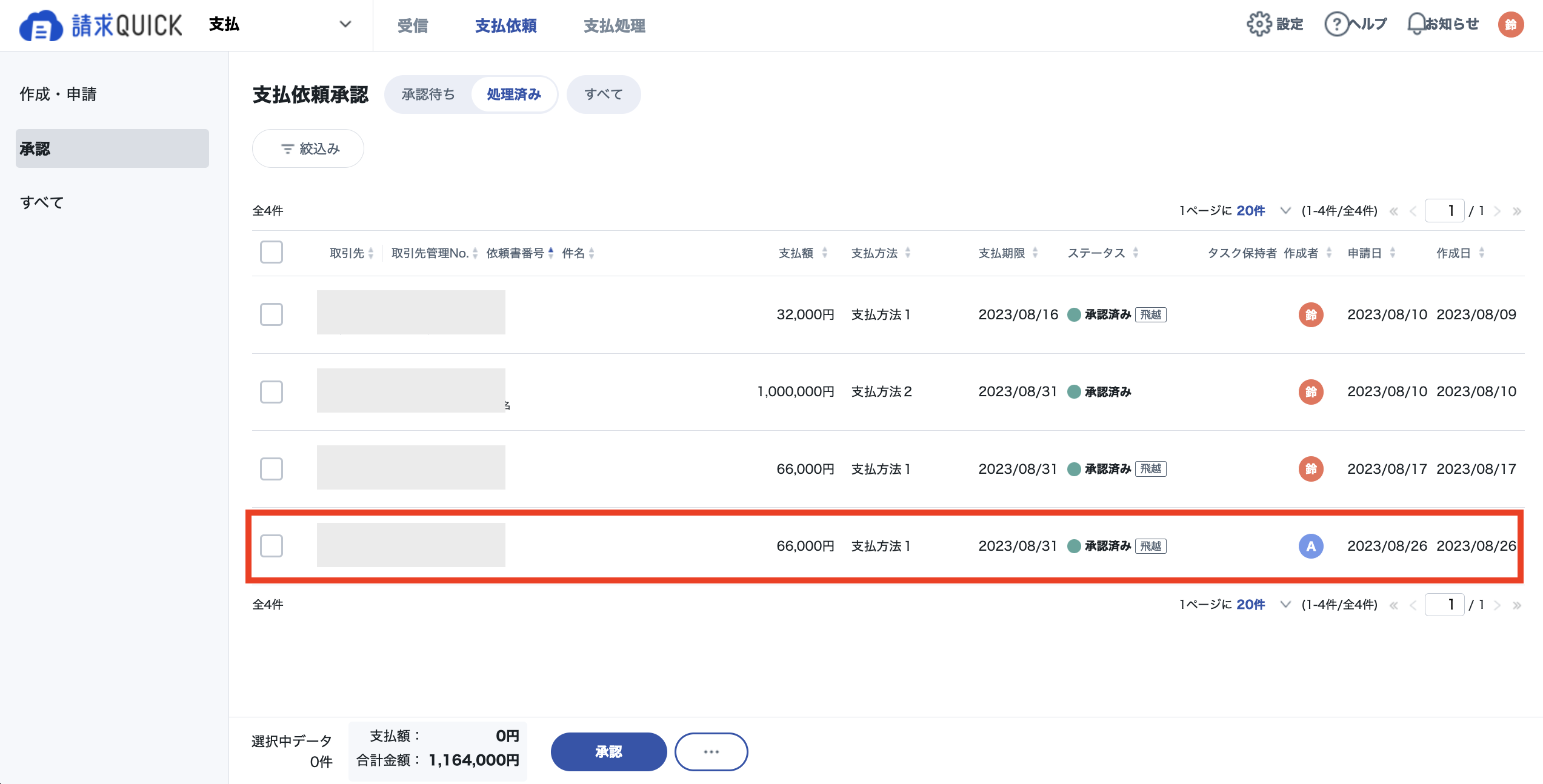This screenshot has height=784, width=1543.
Task: Click the blue 承認 button
Action: (x=608, y=752)
